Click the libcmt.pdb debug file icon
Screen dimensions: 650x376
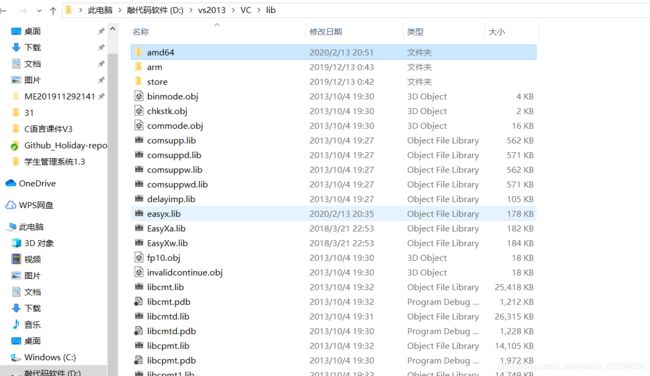139,302
